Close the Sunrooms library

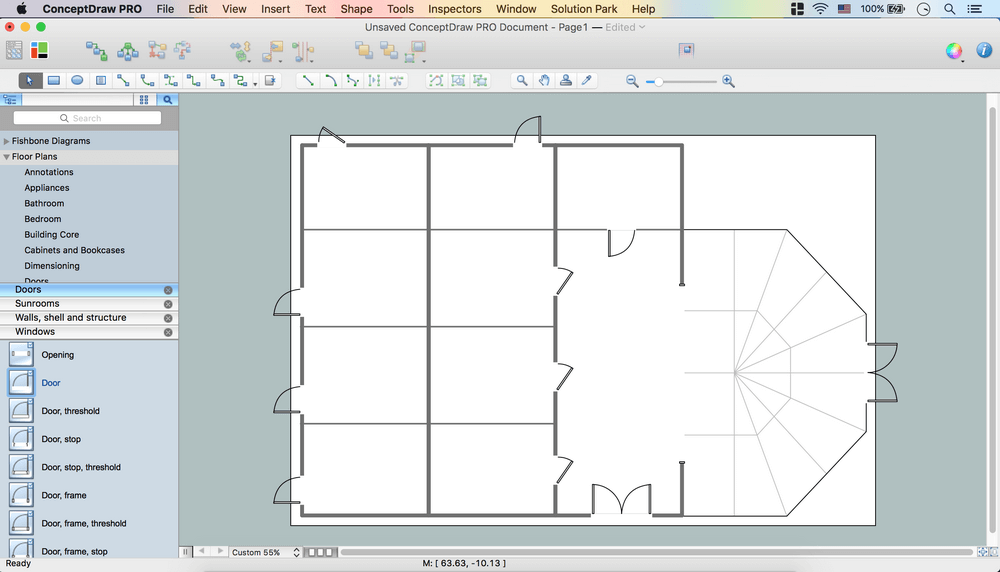click(168, 304)
